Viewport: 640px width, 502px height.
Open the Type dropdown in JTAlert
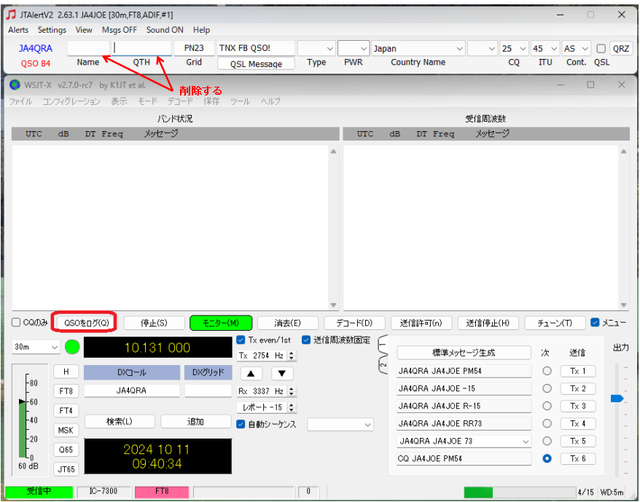(316, 49)
